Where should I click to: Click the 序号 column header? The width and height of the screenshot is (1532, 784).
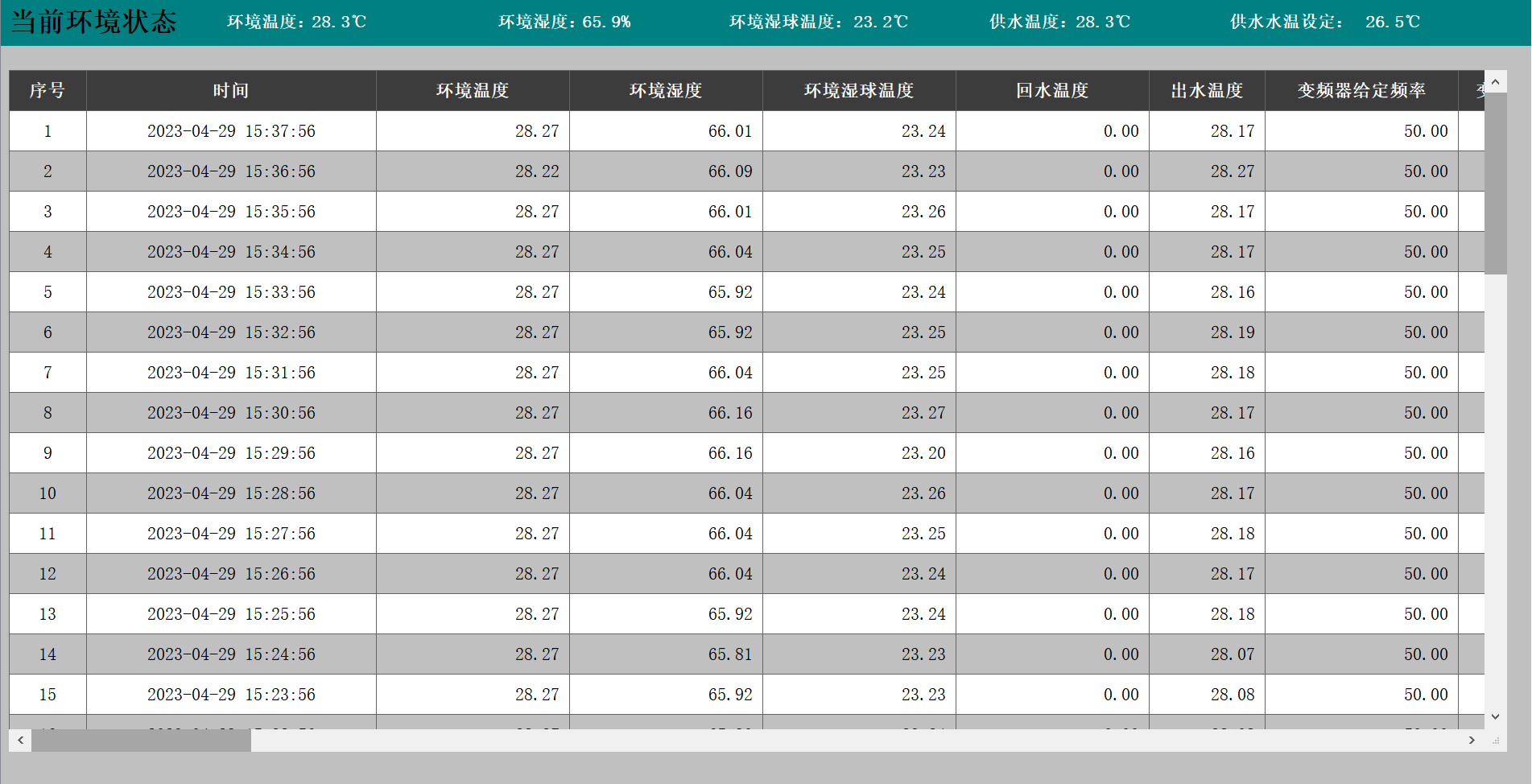tap(47, 91)
